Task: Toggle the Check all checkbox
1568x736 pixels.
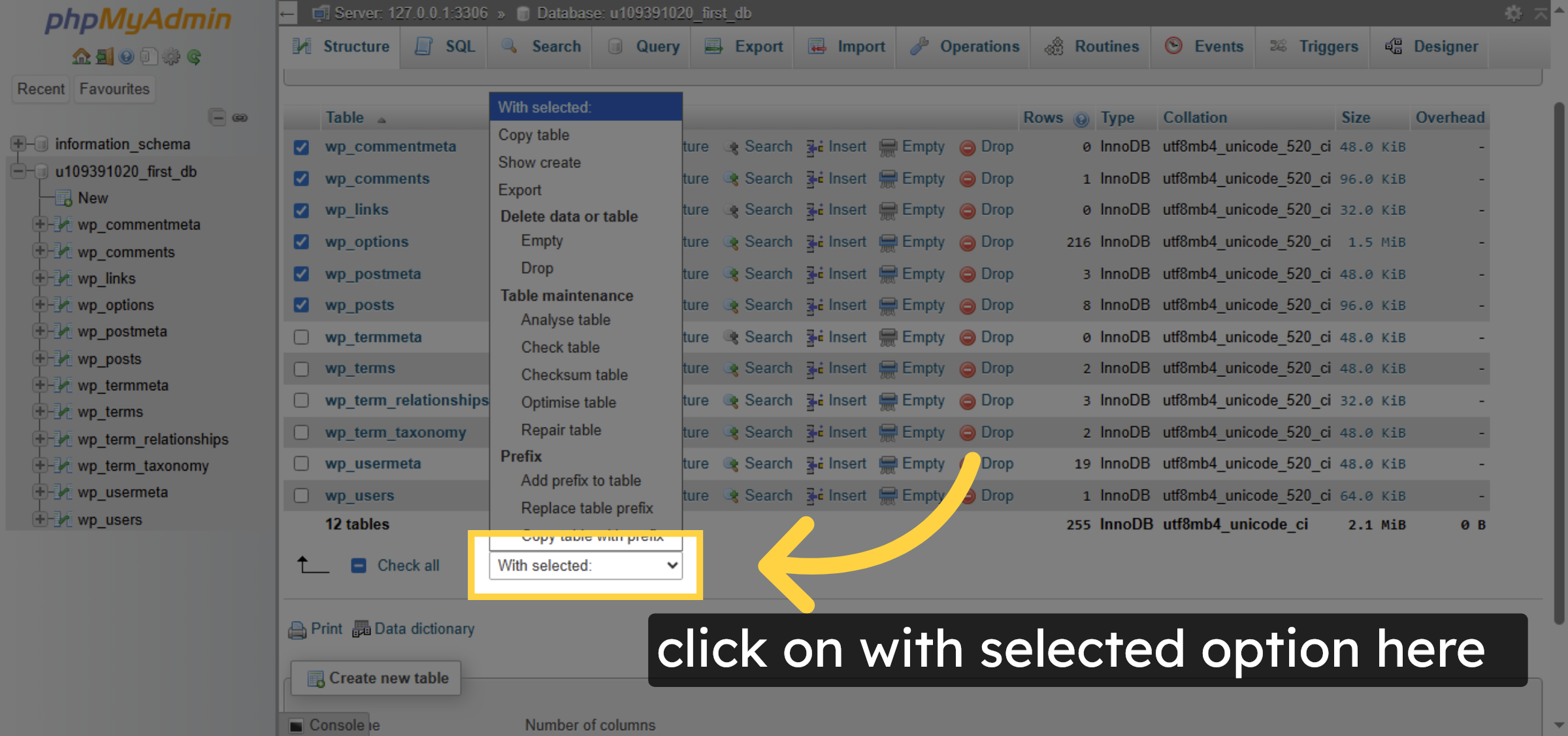Action: 359,565
